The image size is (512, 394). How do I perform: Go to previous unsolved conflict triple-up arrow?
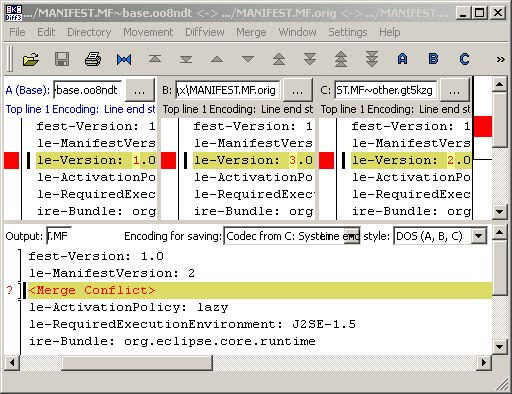(x=341, y=59)
